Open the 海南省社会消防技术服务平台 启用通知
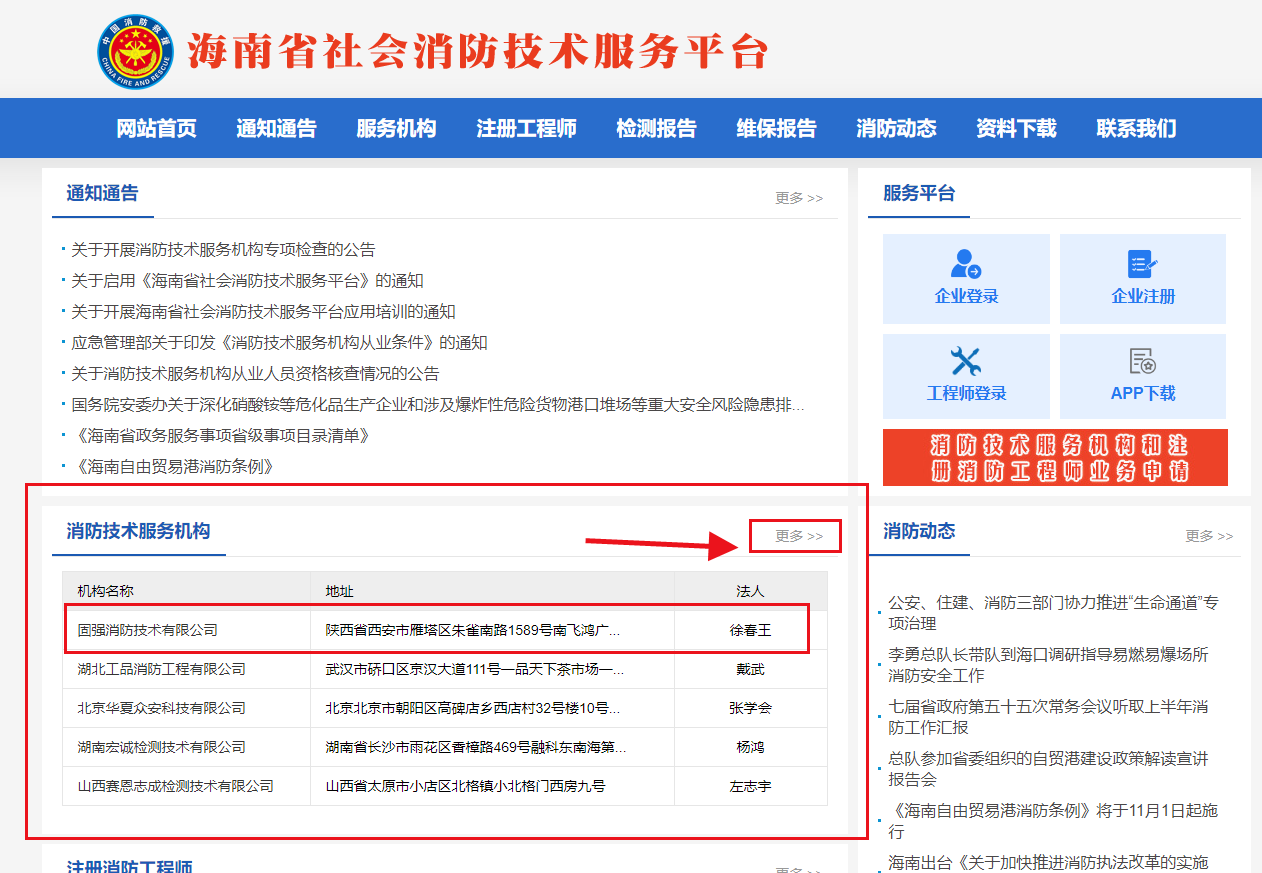1262x873 pixels. pos(246,280)
